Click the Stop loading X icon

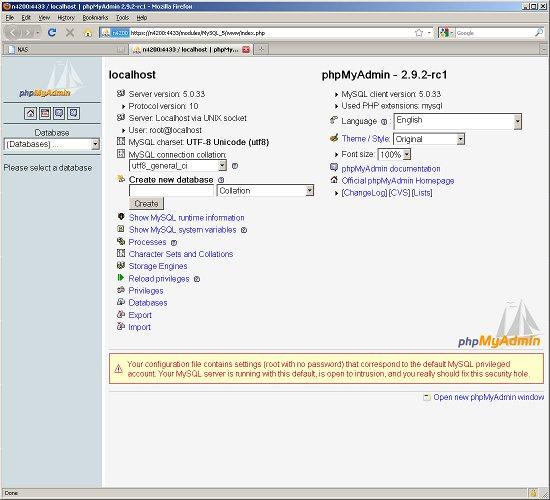pos(70,33)
